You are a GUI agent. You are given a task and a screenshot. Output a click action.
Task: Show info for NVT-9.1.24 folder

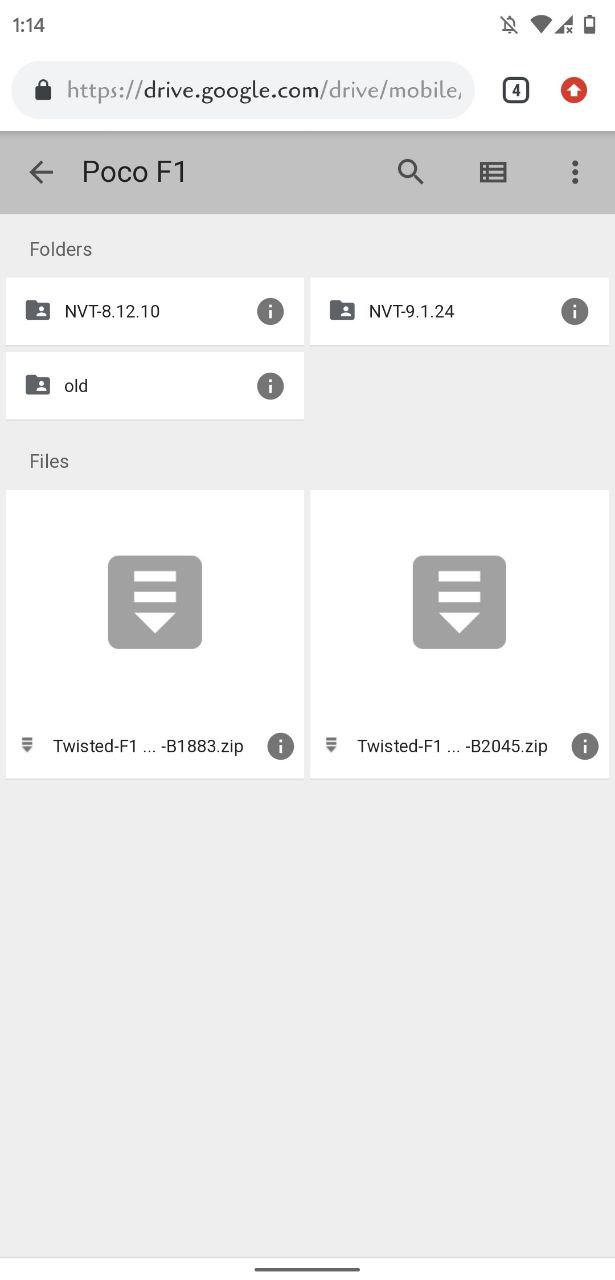574,311
